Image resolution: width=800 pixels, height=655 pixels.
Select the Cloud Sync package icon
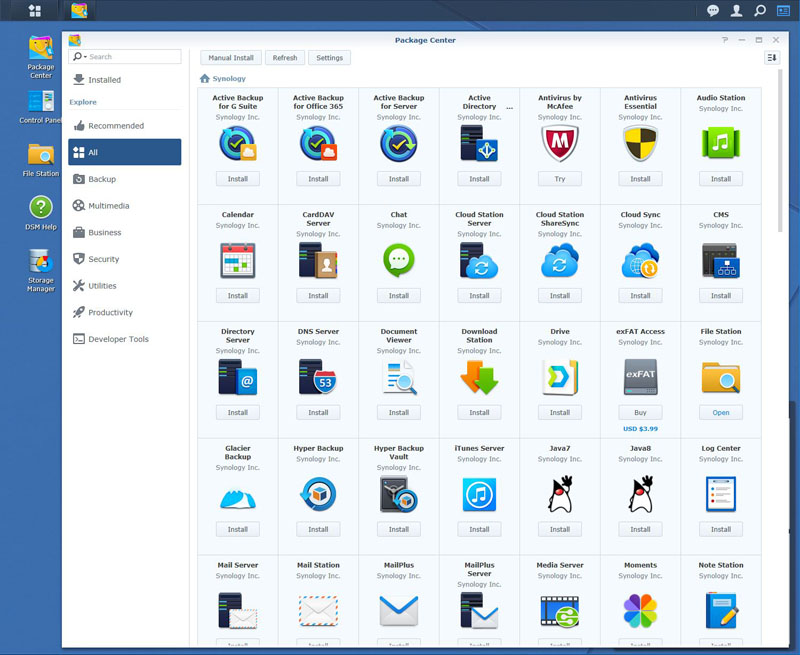[640, 261]
